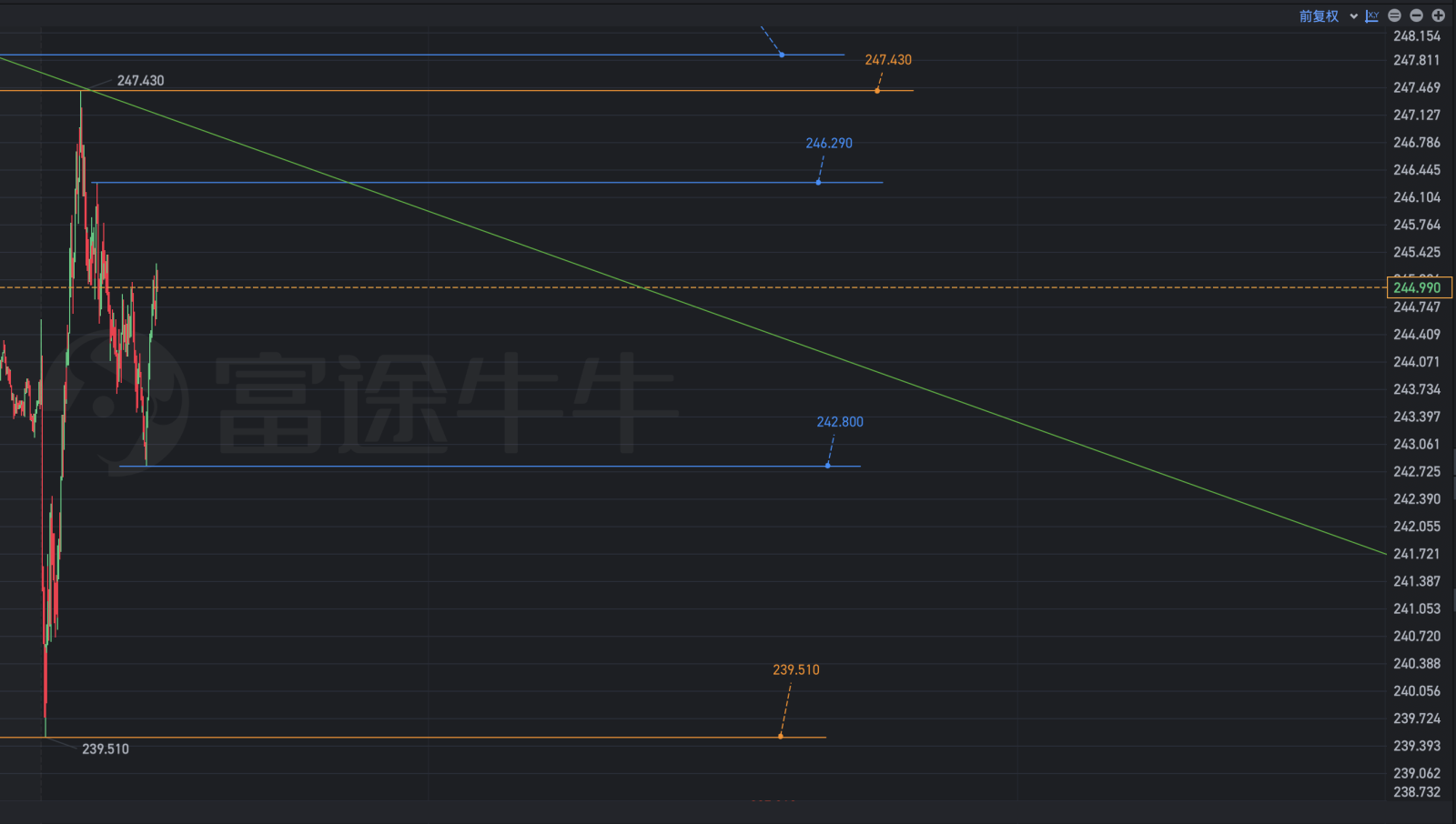Zoom out using the minus icon
Screen dimensions: 1456x824
click(x=1416, y=15)
